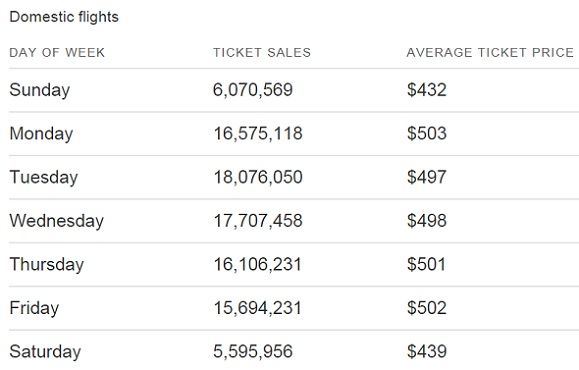
Task: Click Friday ticket sales value 15,694,231
Action: click(x=257, y=308)
